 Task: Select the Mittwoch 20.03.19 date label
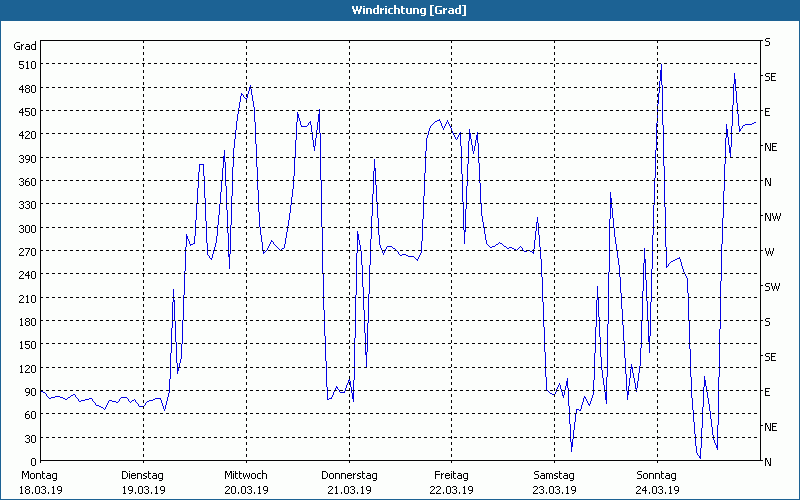click(x=245, y=482)
